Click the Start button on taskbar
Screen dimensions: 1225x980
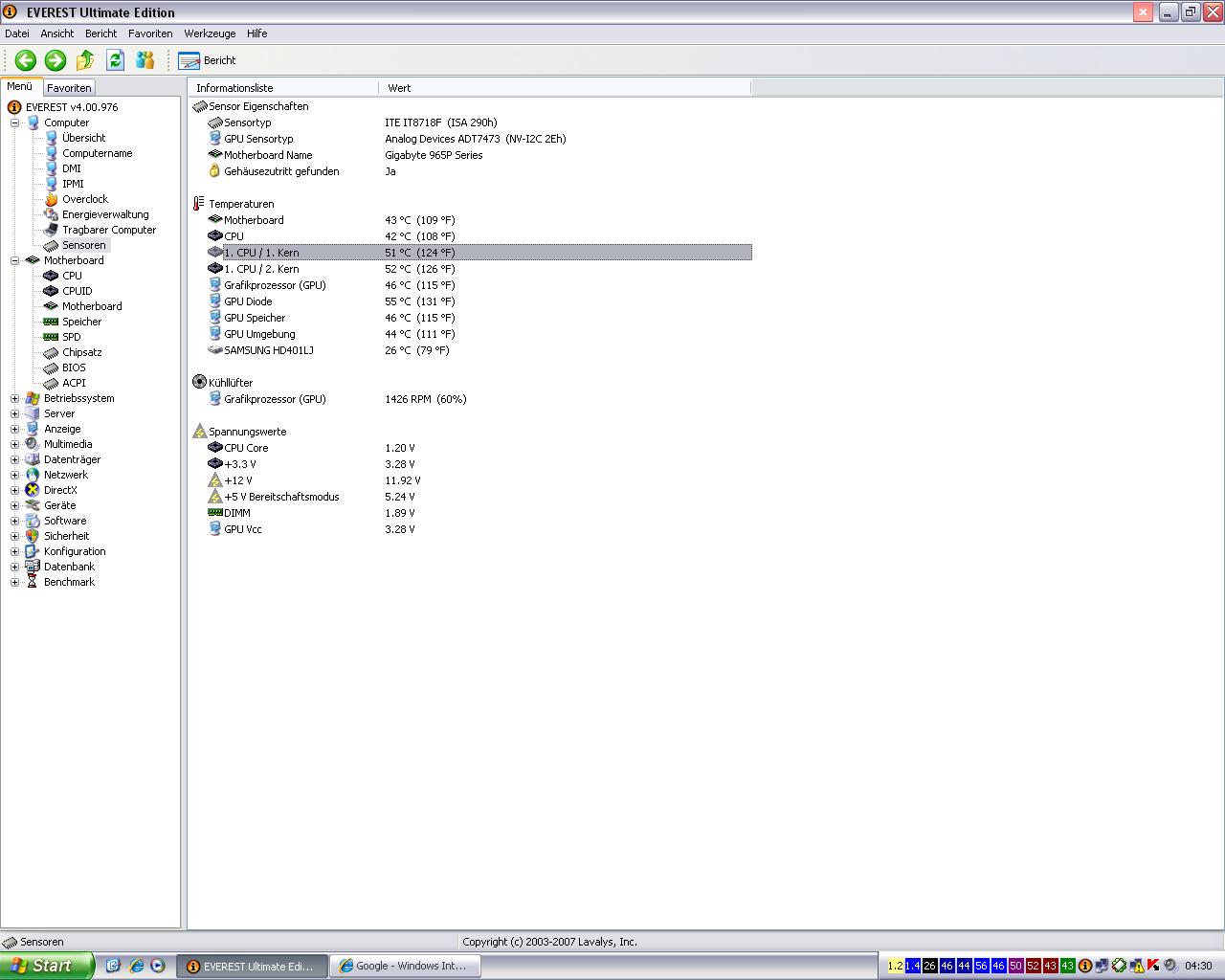pyautogui.click(x=46, y=966)
